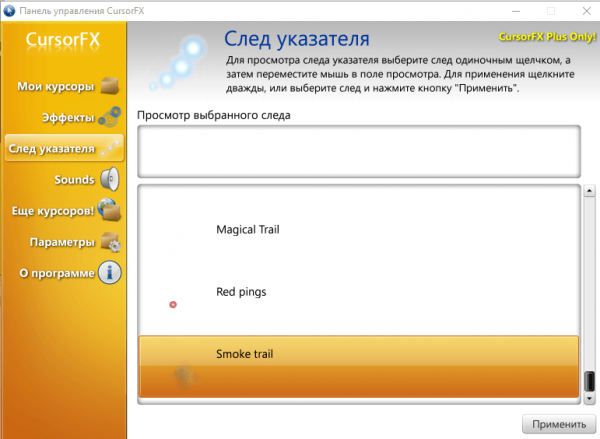Open the Параметры section
Image resolution: width=600 pixels, height=439 pixels.
[62, 242]
